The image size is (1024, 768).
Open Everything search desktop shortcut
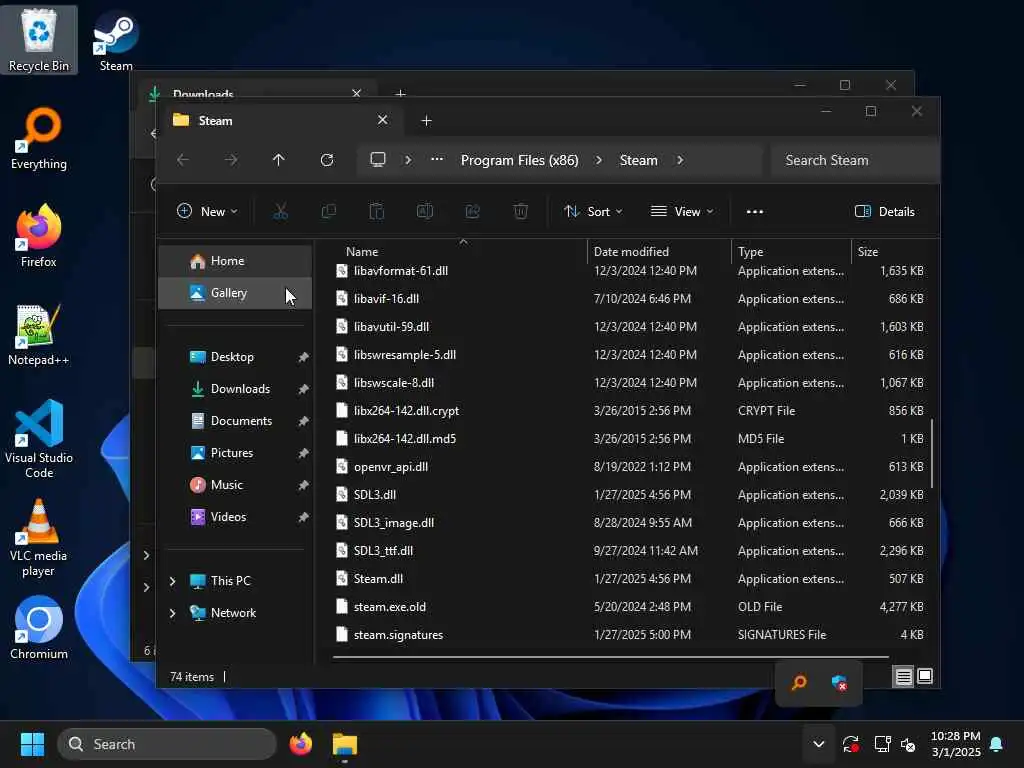pos(39,138)
